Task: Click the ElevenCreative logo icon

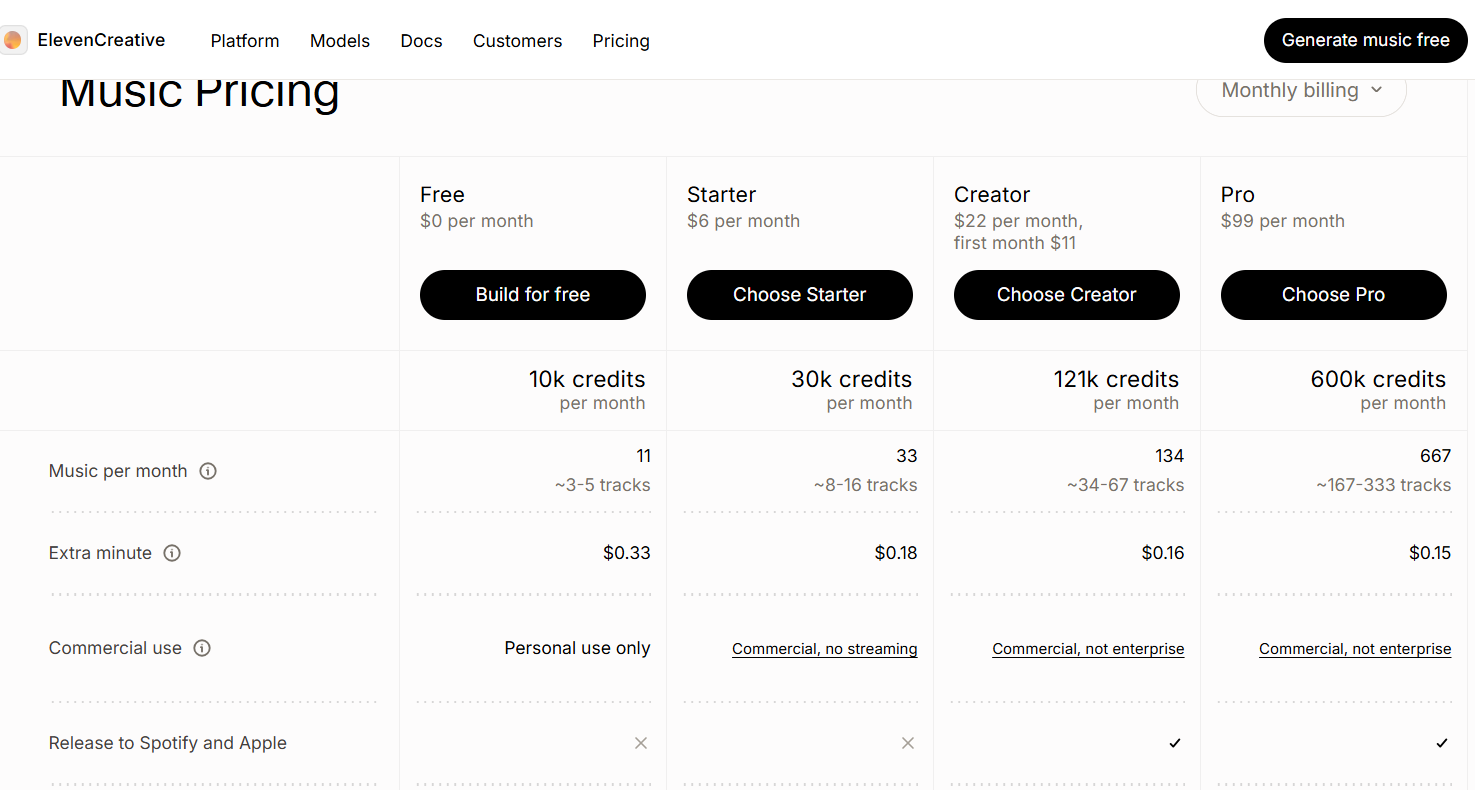Action: pyautogui.click(x=13, y=40)
